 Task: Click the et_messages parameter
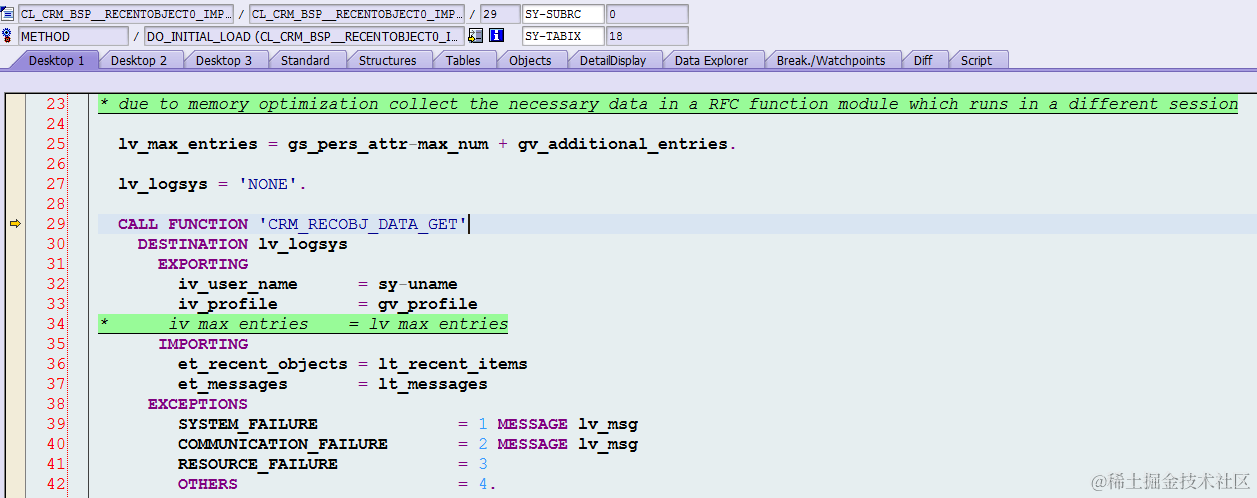[233, 384]
